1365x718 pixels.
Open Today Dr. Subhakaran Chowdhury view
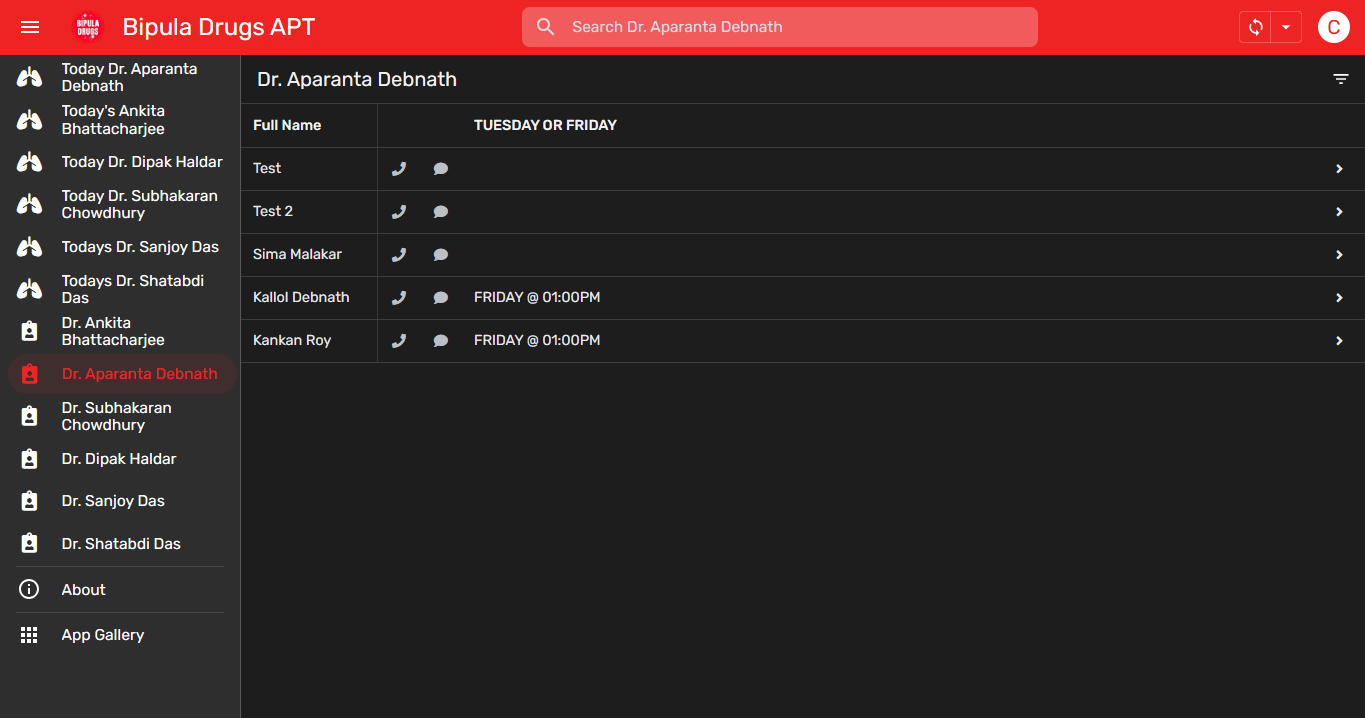pyautogui.click(x=120, y=204)
